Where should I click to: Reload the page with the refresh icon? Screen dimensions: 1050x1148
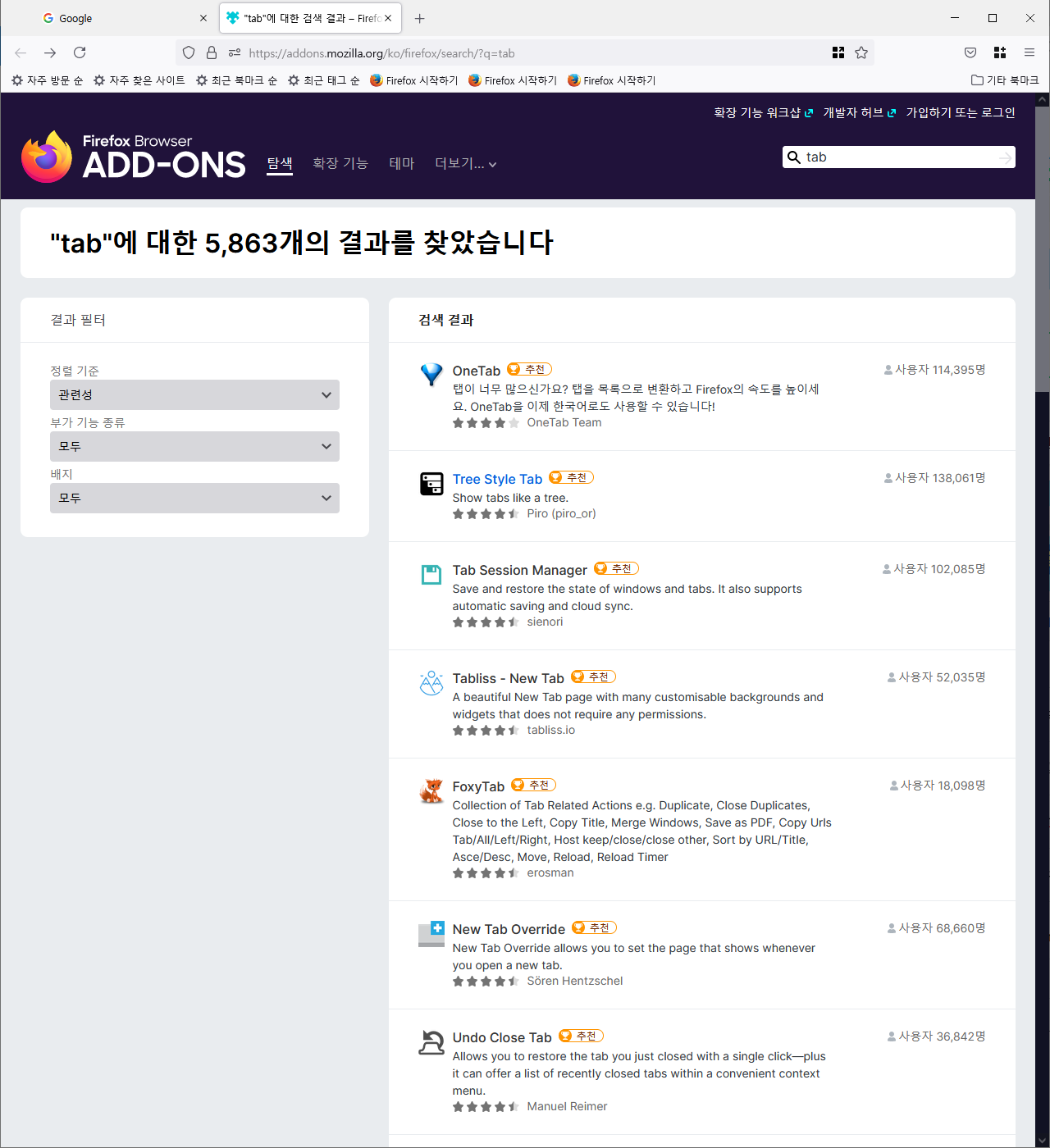(80, 52)
